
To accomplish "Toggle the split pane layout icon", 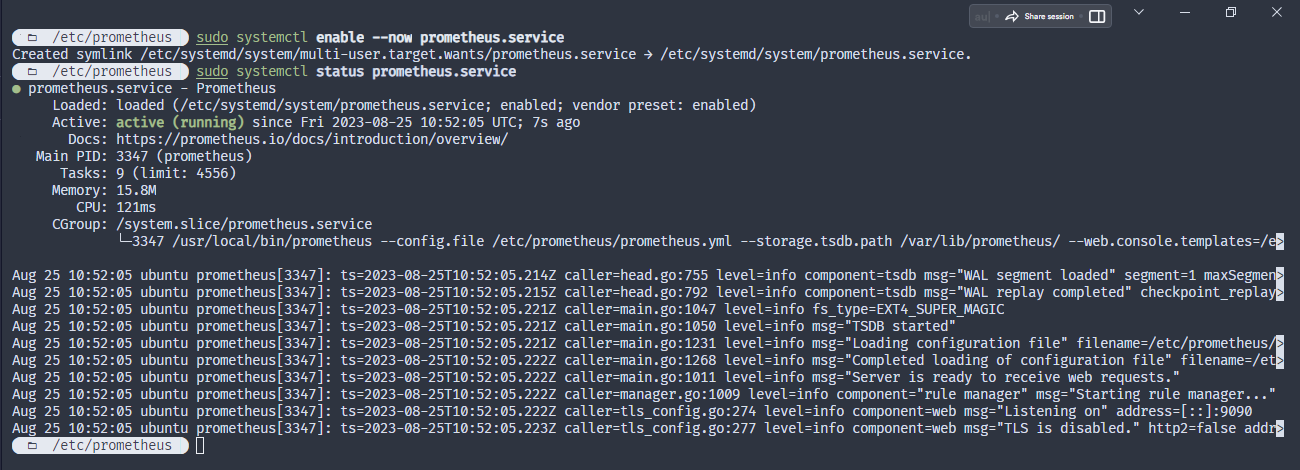I will click(1097, 17).
